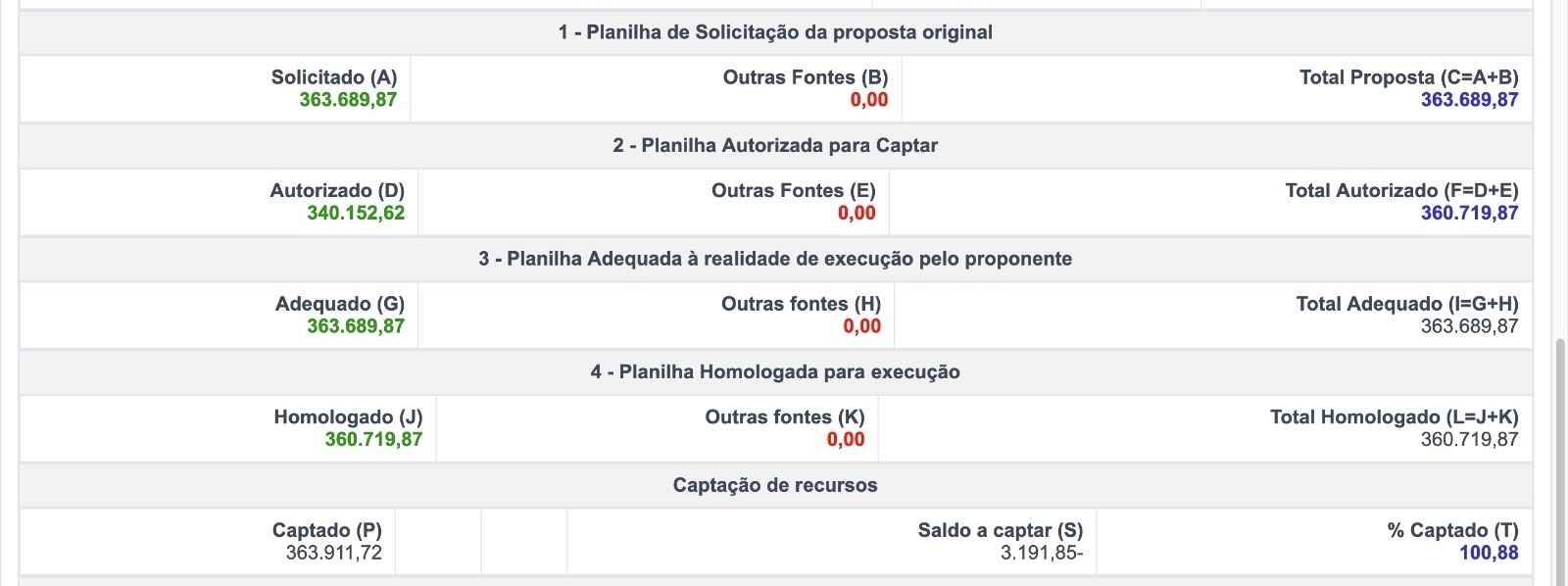Viewport: 1568px width, 586px height.
Task: Click the Autorizado (D) amount 340.152,62
Action: point(356,214)
